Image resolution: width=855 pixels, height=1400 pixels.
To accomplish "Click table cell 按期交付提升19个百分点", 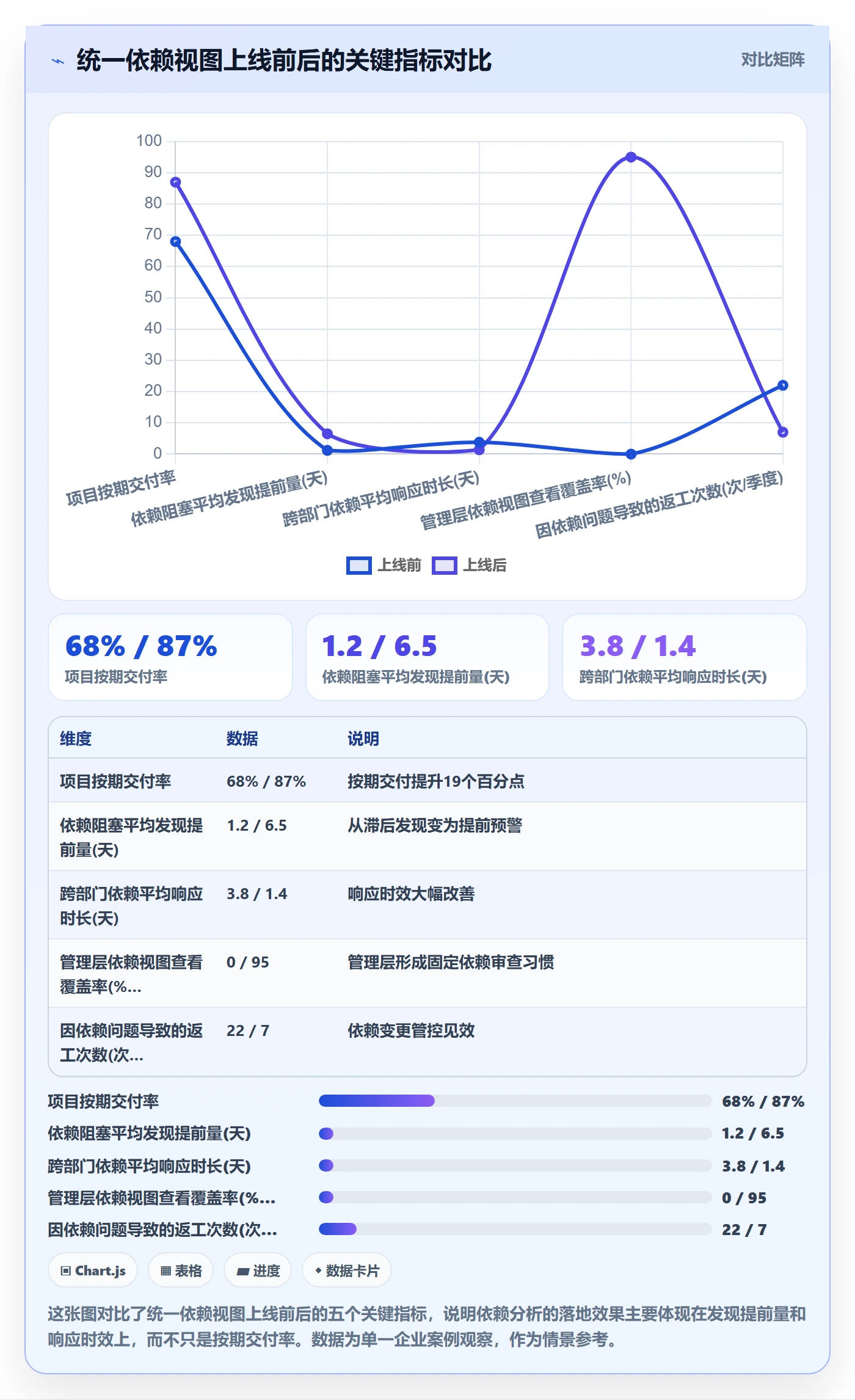I will coord(436,781).
